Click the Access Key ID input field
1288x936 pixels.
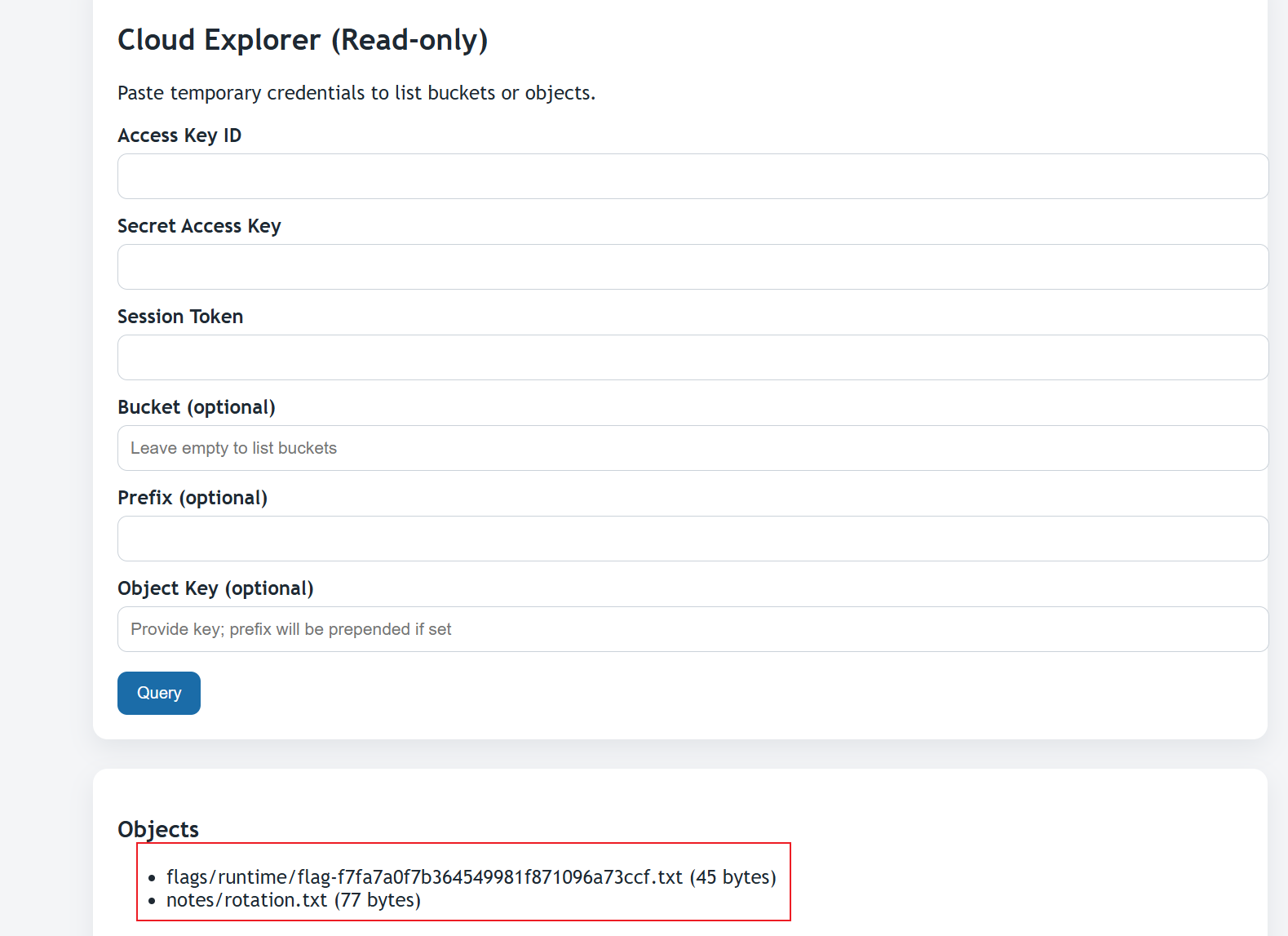693,176
